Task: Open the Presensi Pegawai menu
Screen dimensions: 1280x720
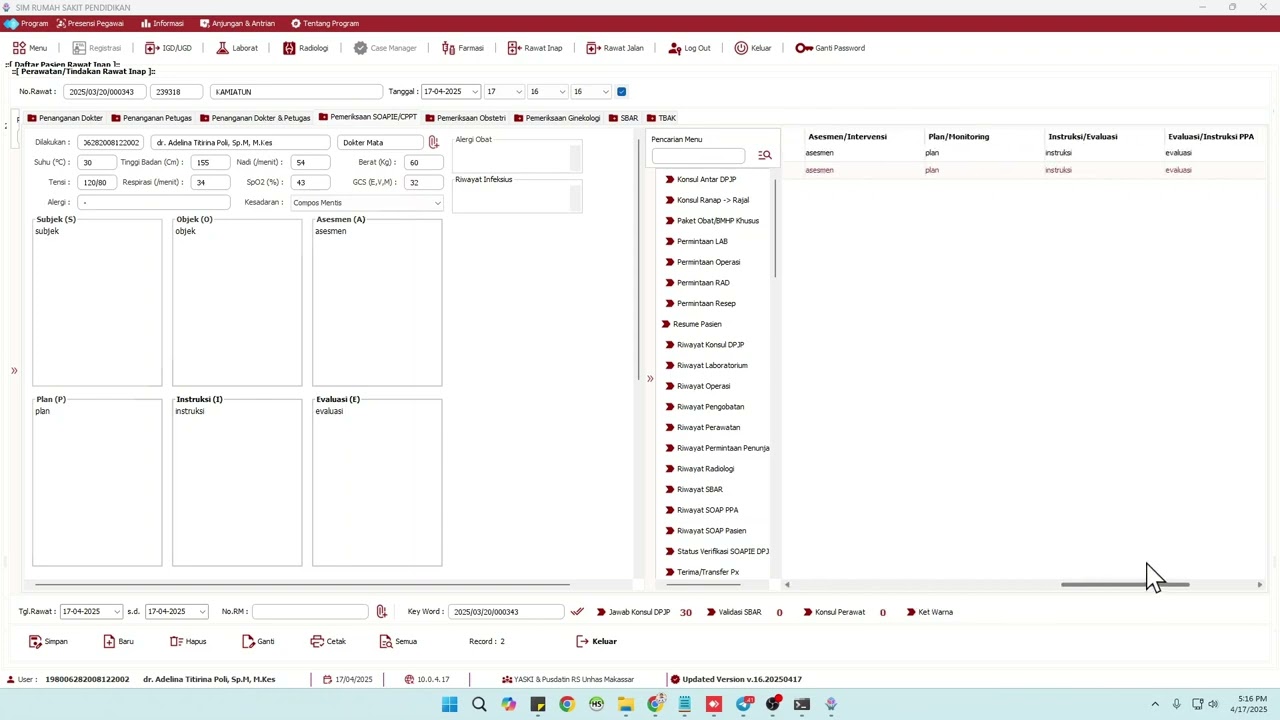Action: (90, 23)
